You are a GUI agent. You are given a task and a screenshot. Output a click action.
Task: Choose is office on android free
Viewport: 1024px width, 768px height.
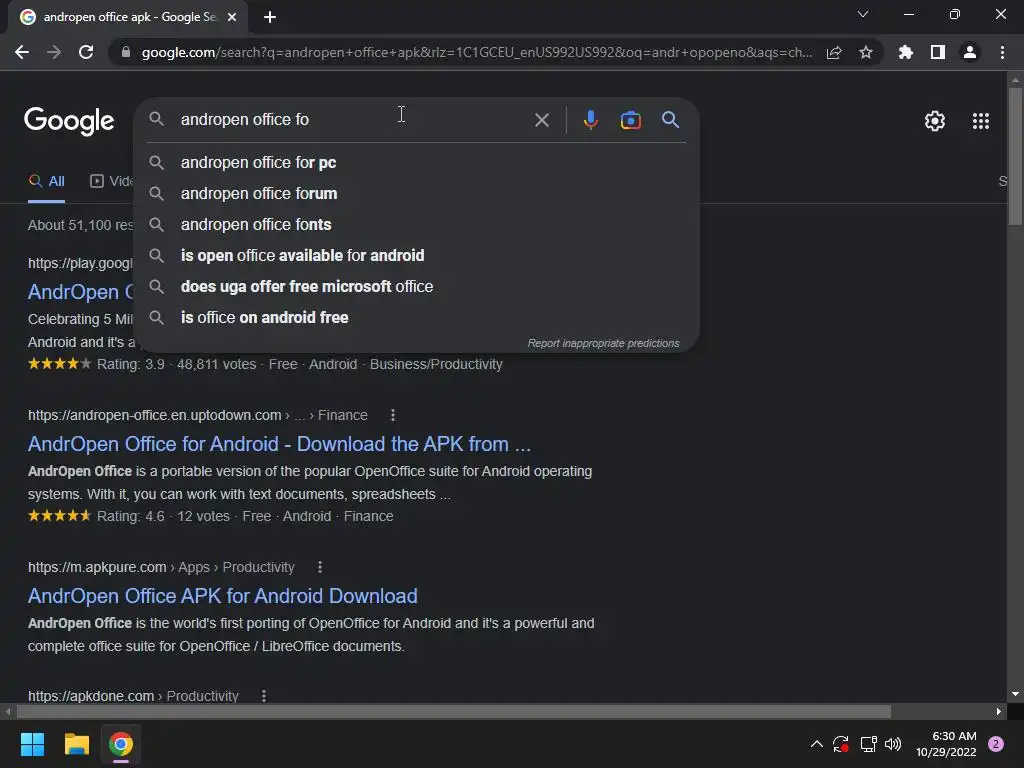[x=417, y=317]
